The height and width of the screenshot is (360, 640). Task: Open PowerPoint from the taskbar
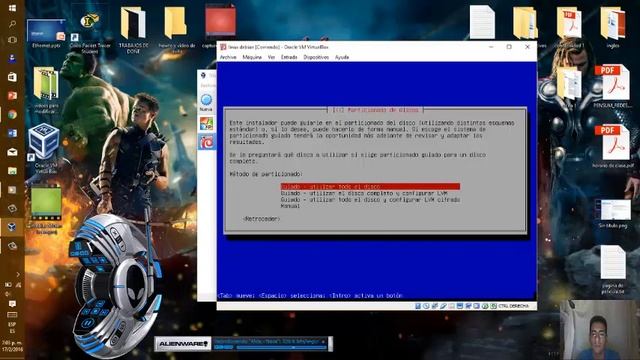click(12, 96)
